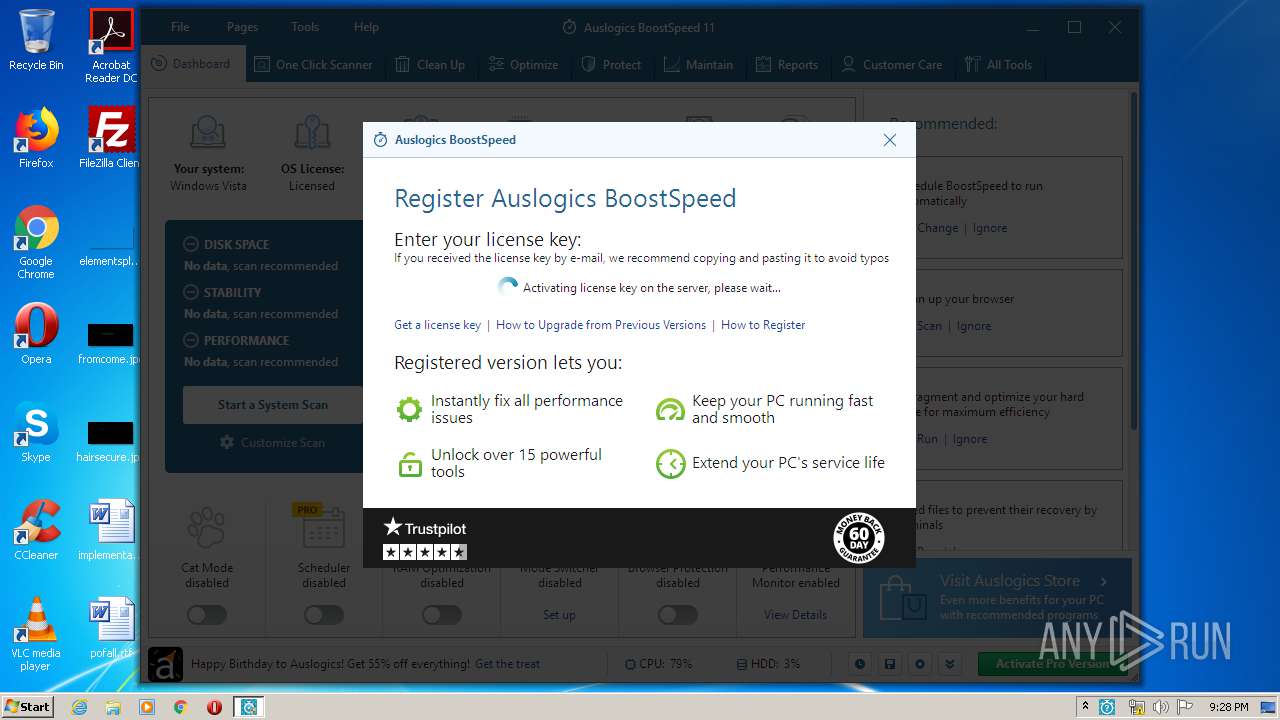1280x720 pixels.
Task: Switch to the All Tools tab
Action: pos(998,64)
